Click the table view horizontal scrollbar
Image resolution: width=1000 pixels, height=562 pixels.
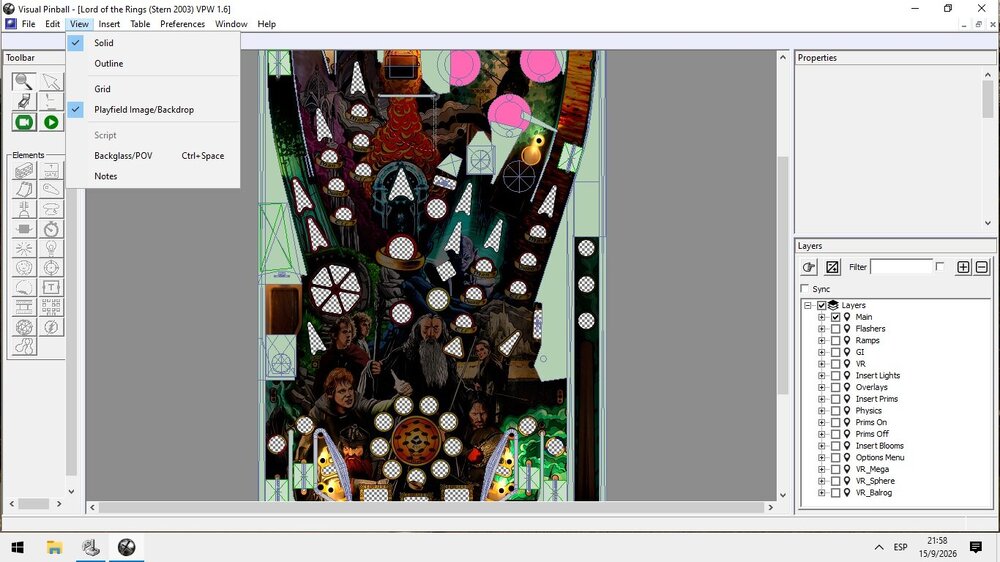(431, 507)
